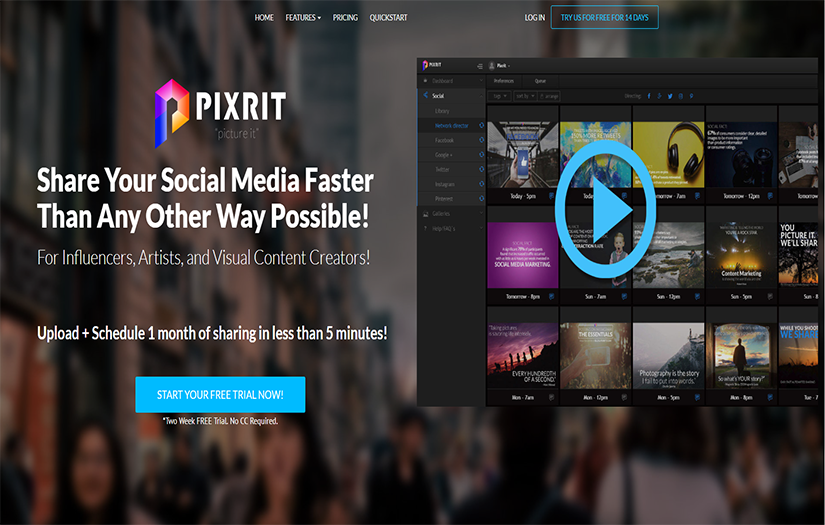
Task: Click the circular icon beside Twitter row
Action: point(481,169)
